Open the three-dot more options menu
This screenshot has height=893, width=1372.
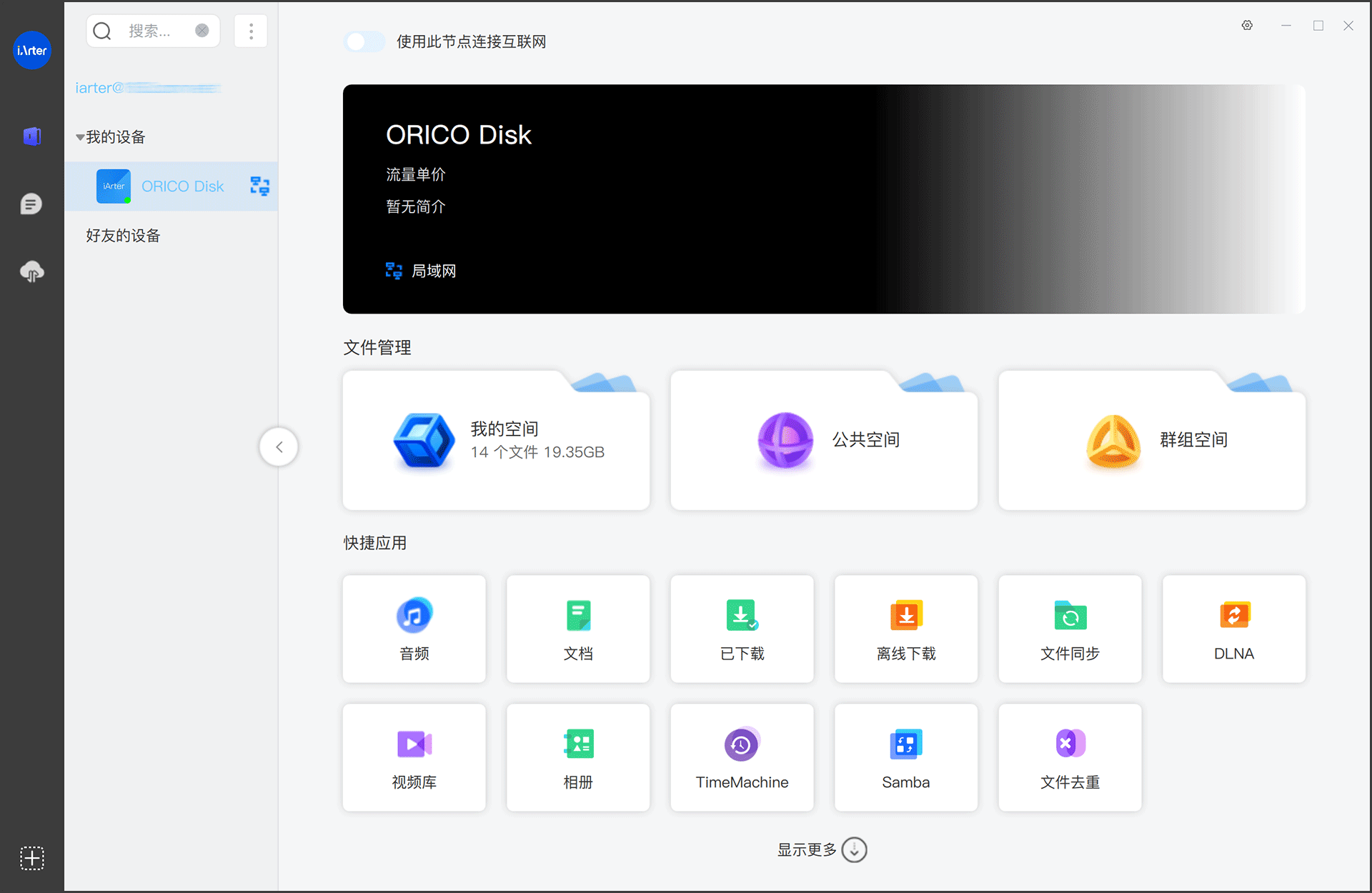[x=251, y=31]
